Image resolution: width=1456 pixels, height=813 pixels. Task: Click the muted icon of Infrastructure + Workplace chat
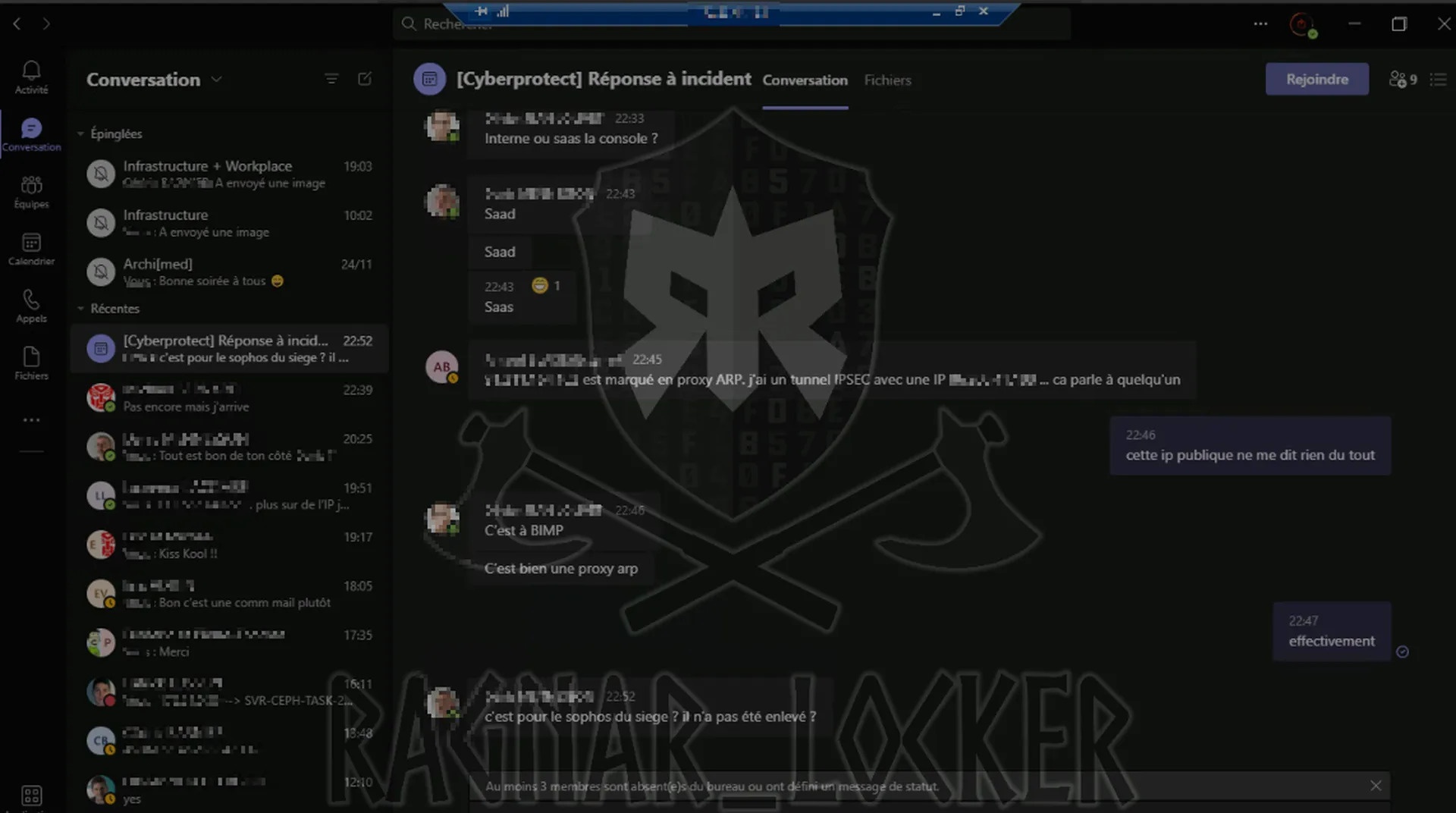(101, 174)
